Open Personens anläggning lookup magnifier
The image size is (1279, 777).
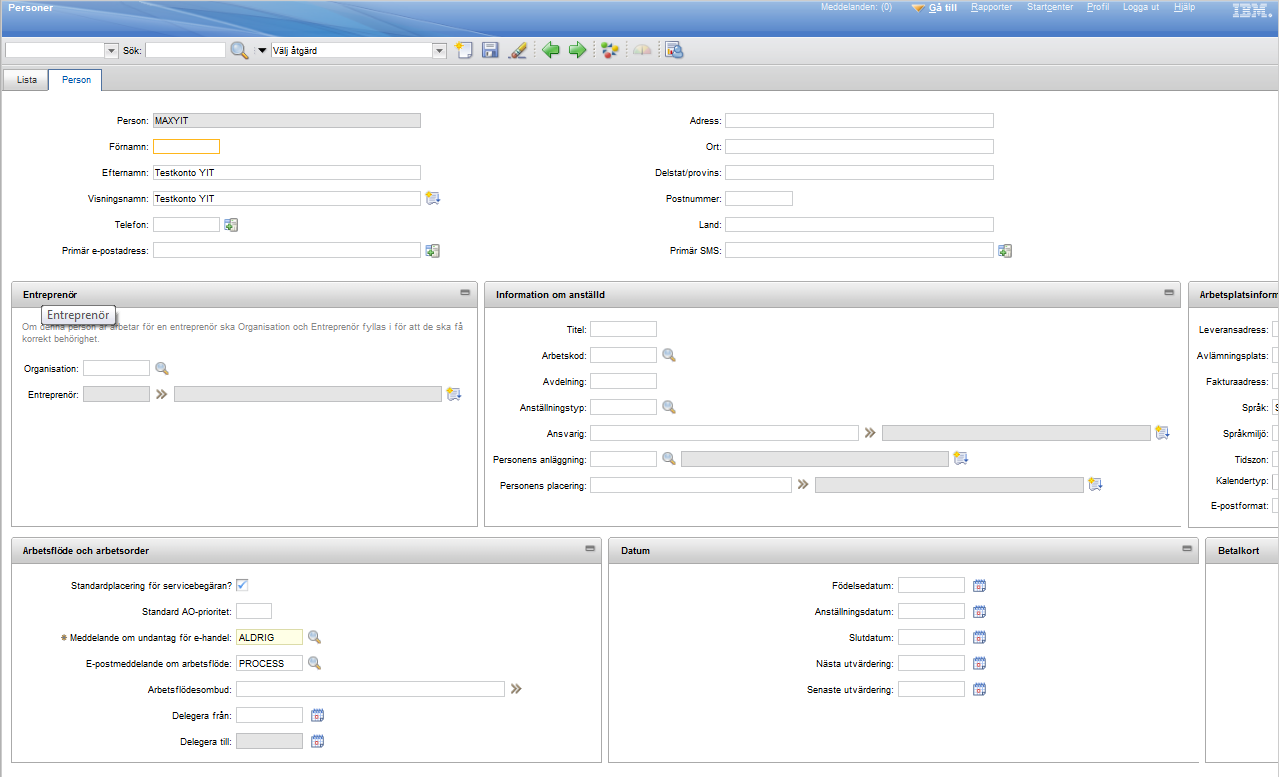[669, 459]
